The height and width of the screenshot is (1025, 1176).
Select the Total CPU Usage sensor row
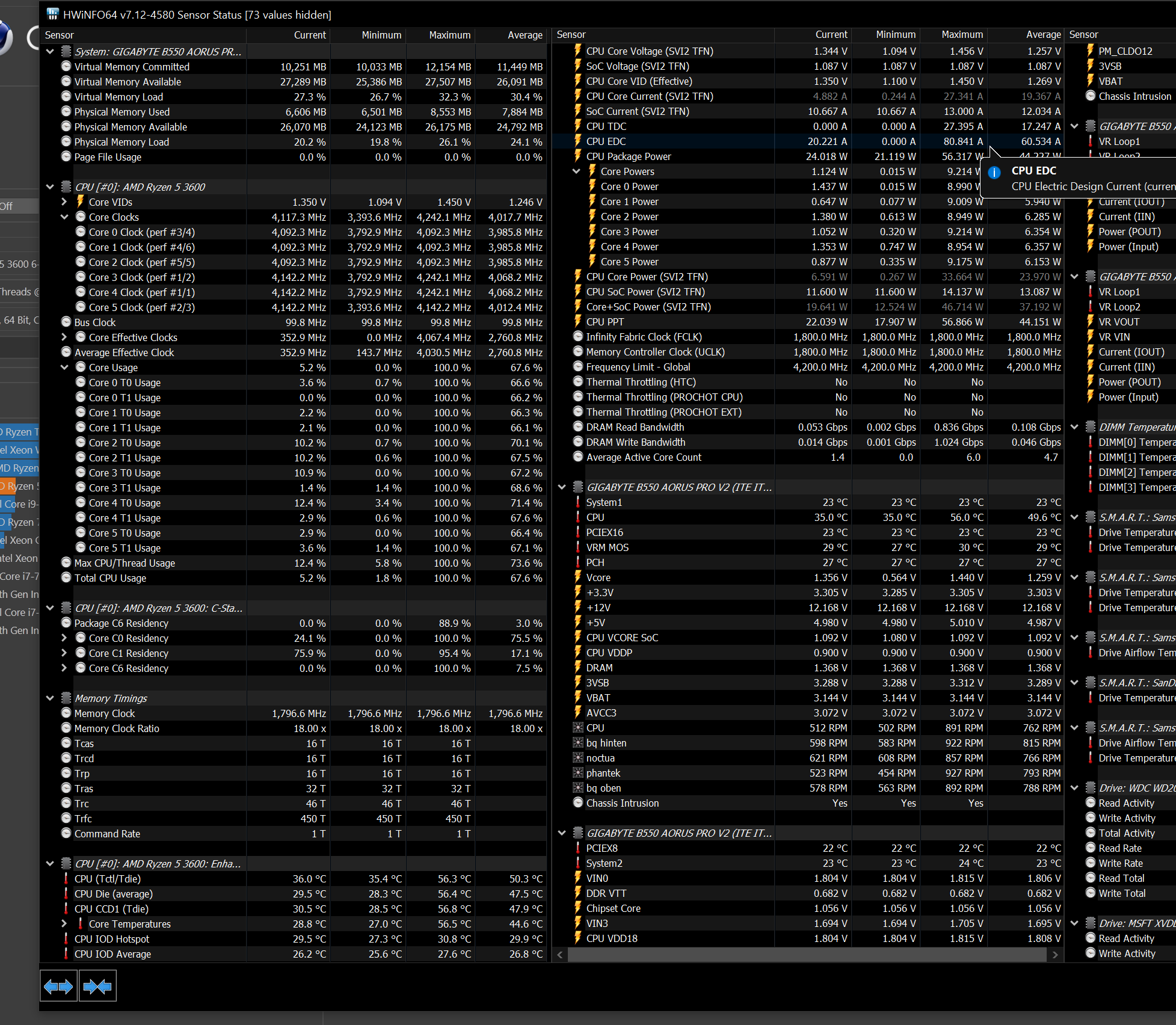point(110,578)
